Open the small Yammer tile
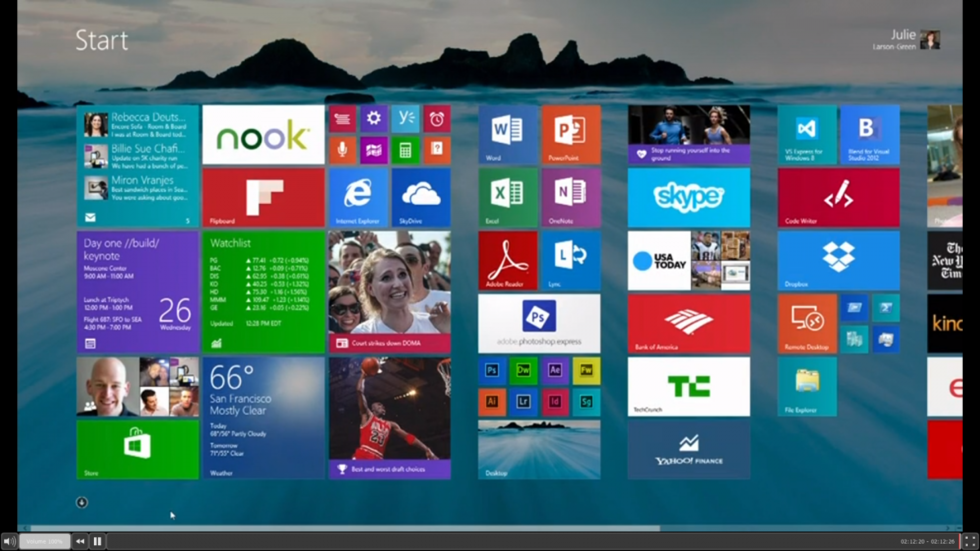980x551 pixels. tap(405, 119)
